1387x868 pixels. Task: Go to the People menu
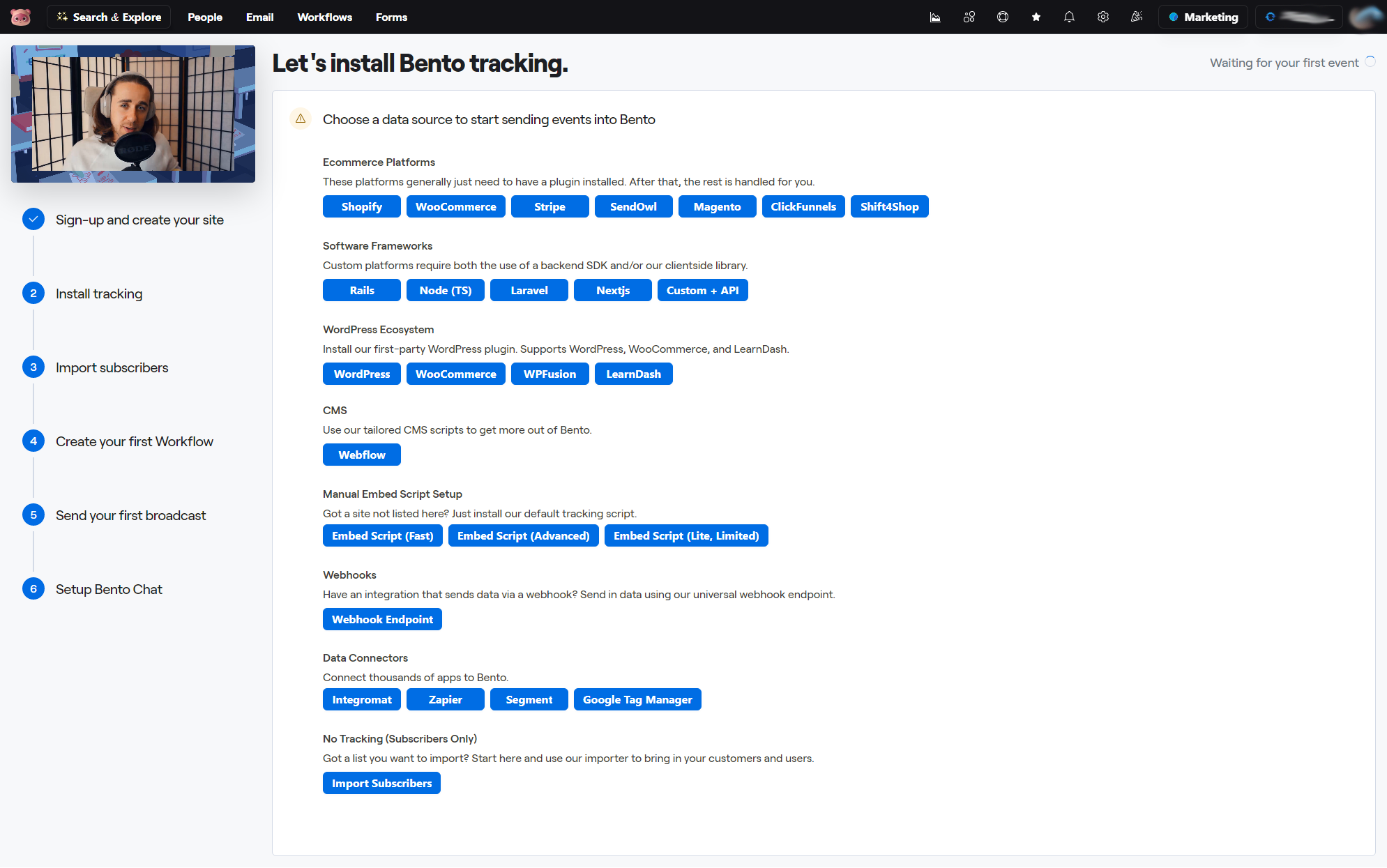205,17
